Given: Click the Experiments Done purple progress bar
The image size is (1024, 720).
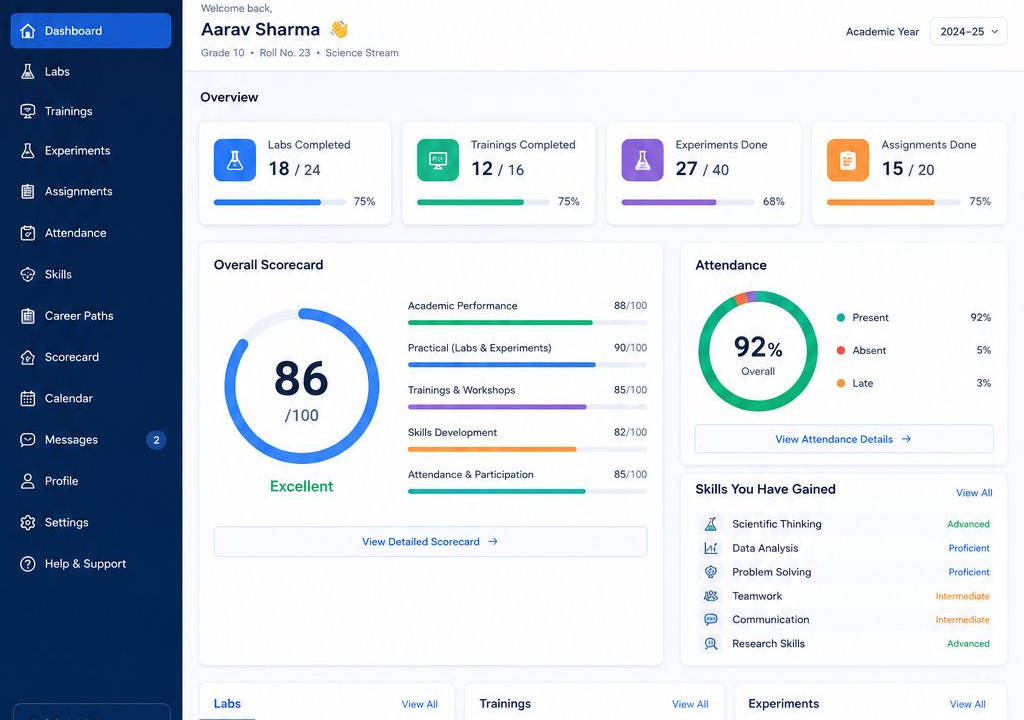Looking at the screenshot, I should 688,203.
